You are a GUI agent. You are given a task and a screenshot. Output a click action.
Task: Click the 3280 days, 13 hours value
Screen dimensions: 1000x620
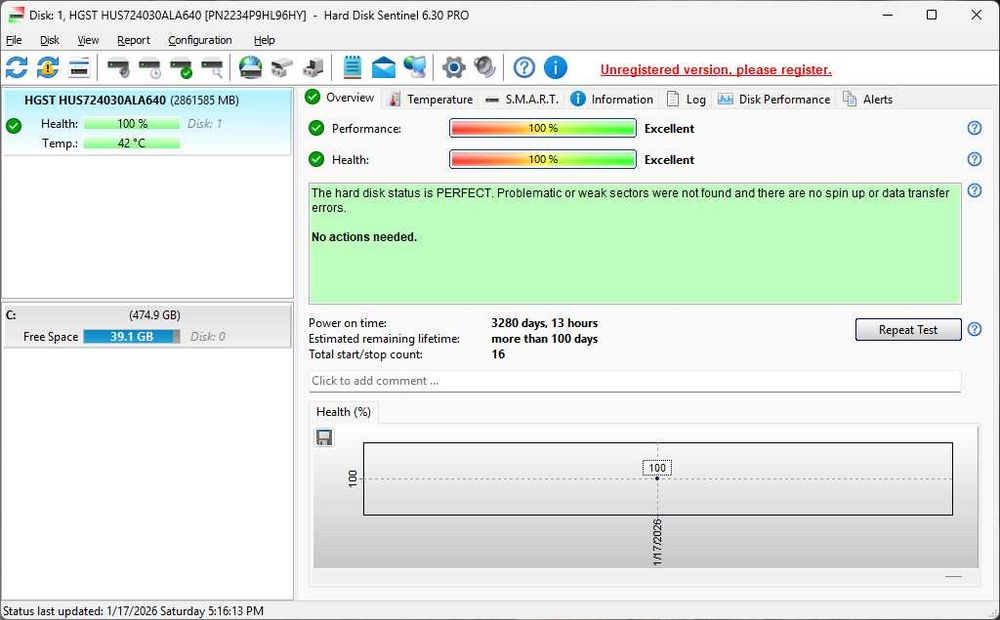point(544,323)
